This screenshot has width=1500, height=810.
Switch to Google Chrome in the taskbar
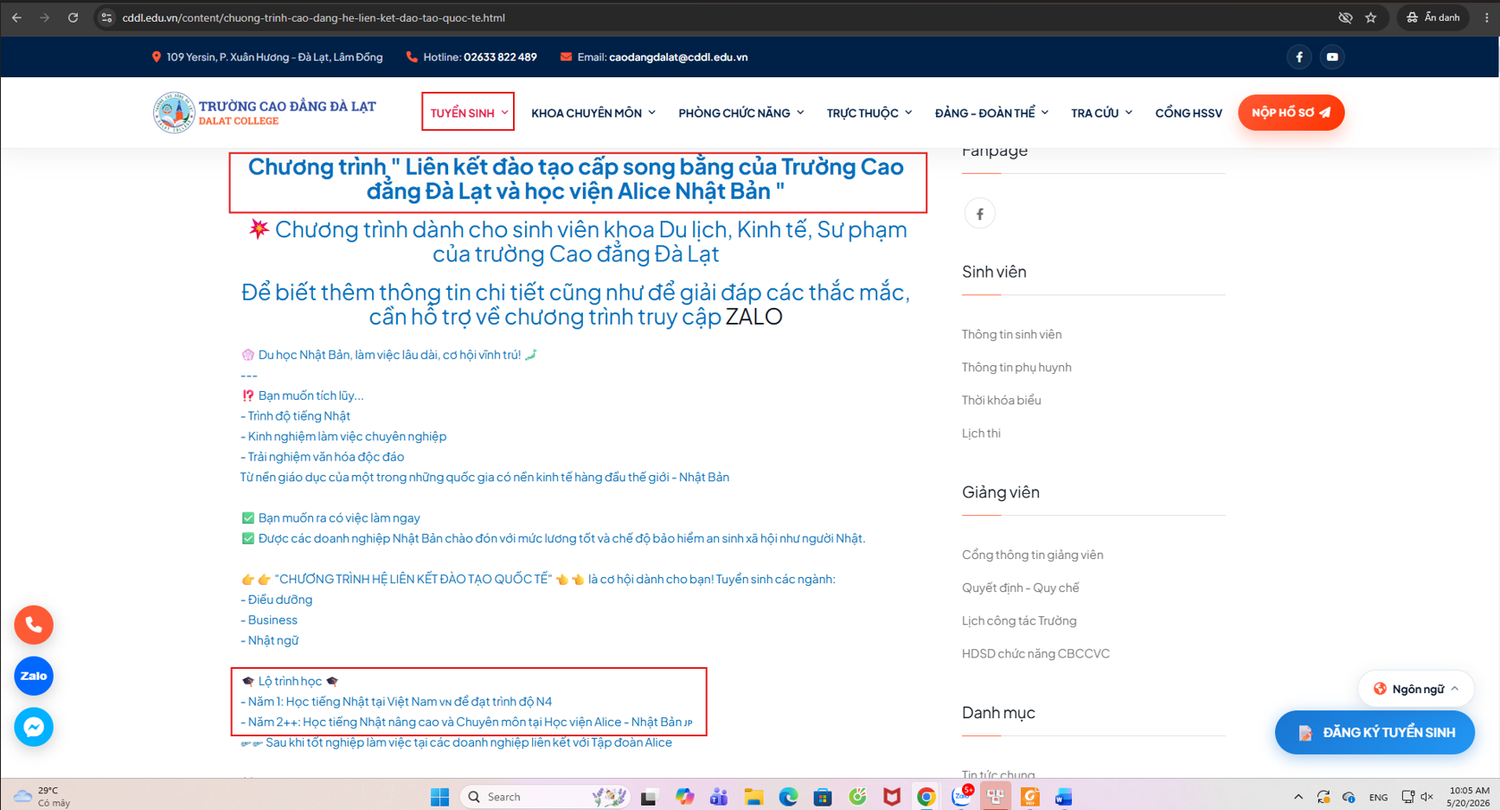[x=926, y=796]
